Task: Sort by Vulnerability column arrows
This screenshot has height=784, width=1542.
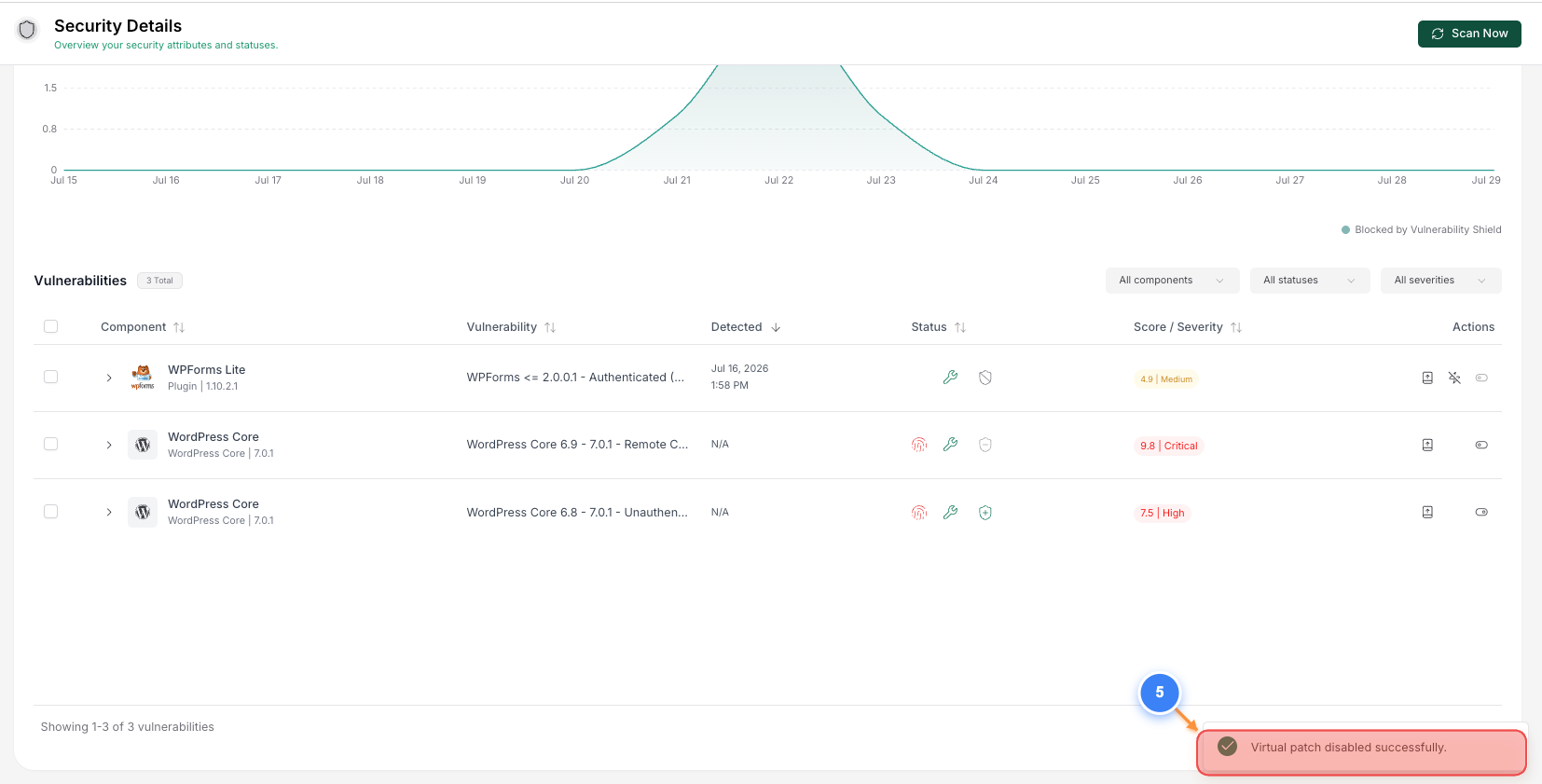Action: coord(550,327)
